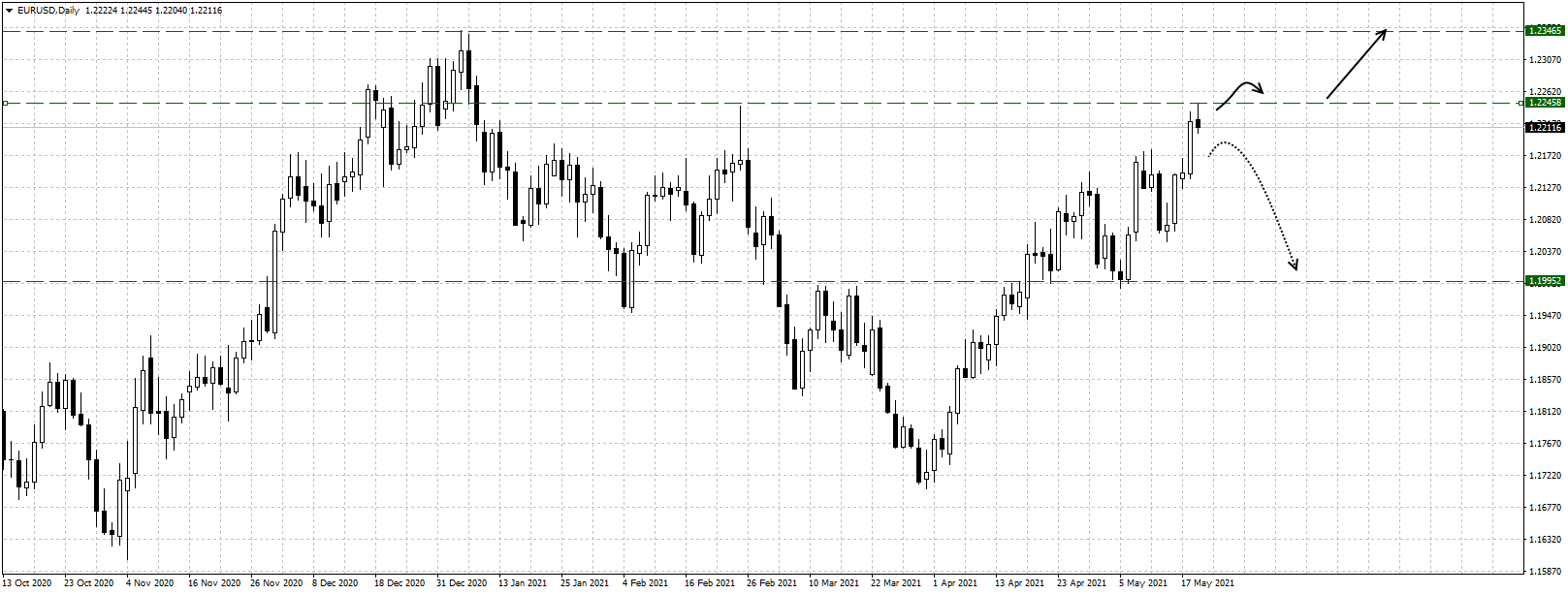Click the 31 Dec 2020 date label
The image size is (1568, 594).
462,583
